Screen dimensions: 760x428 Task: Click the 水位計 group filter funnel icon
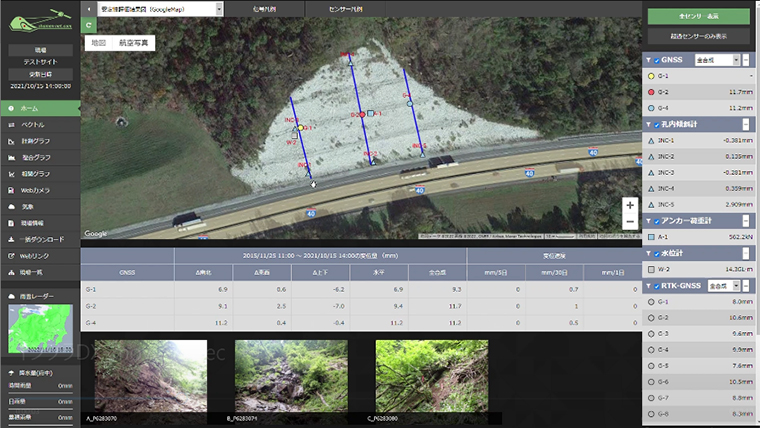pyautogui.click(x=649, y=254)
